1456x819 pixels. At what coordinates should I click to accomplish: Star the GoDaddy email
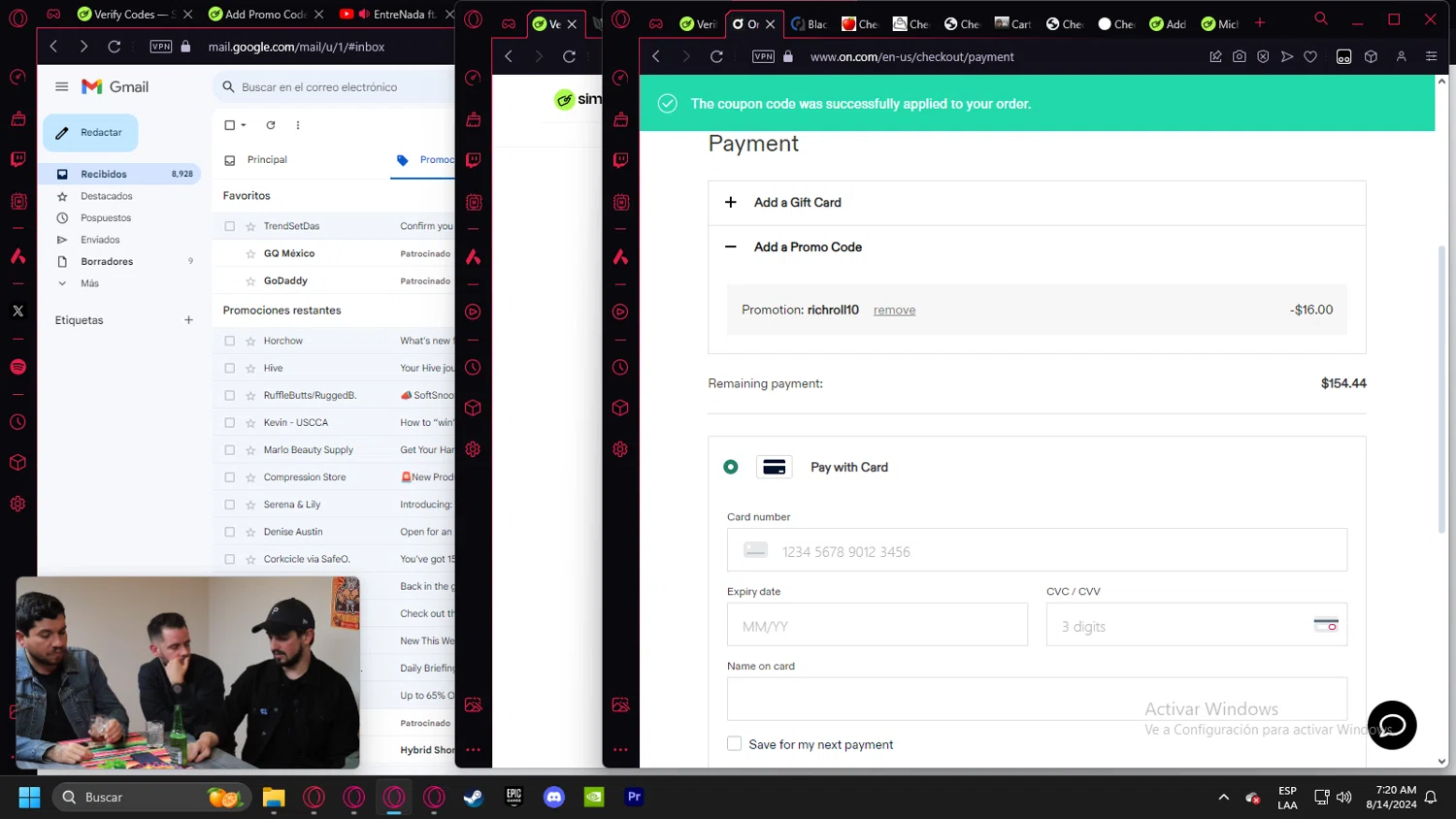point(250,281)
